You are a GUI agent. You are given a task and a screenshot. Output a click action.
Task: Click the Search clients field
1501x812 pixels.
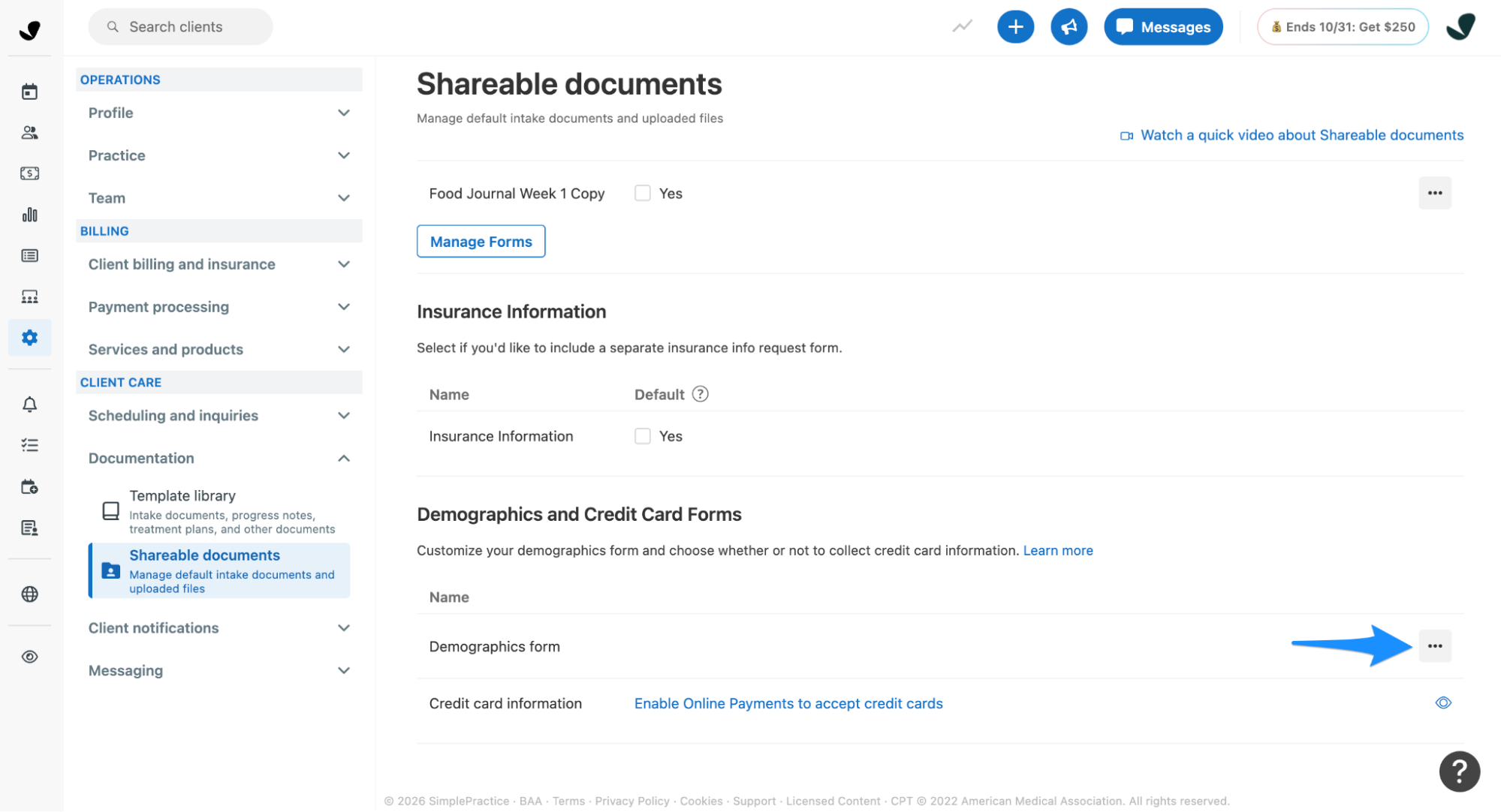180,27
